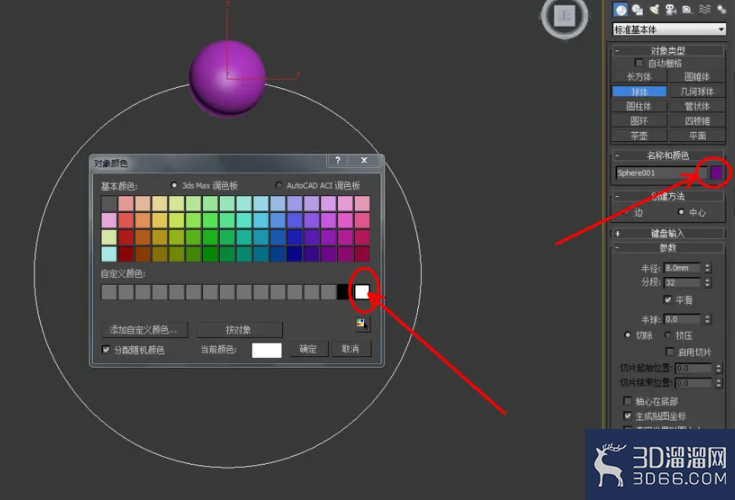Click the Sphere001 name field
The height and width of the screenshot is (500, 735).
coord(661,173)
